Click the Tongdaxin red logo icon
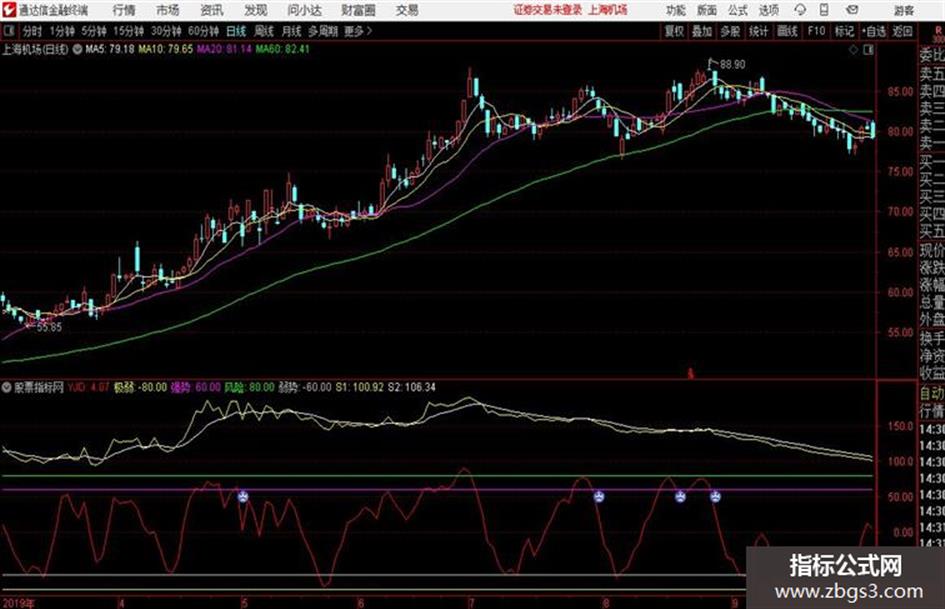945x609 pixels. tap(10, 10)
